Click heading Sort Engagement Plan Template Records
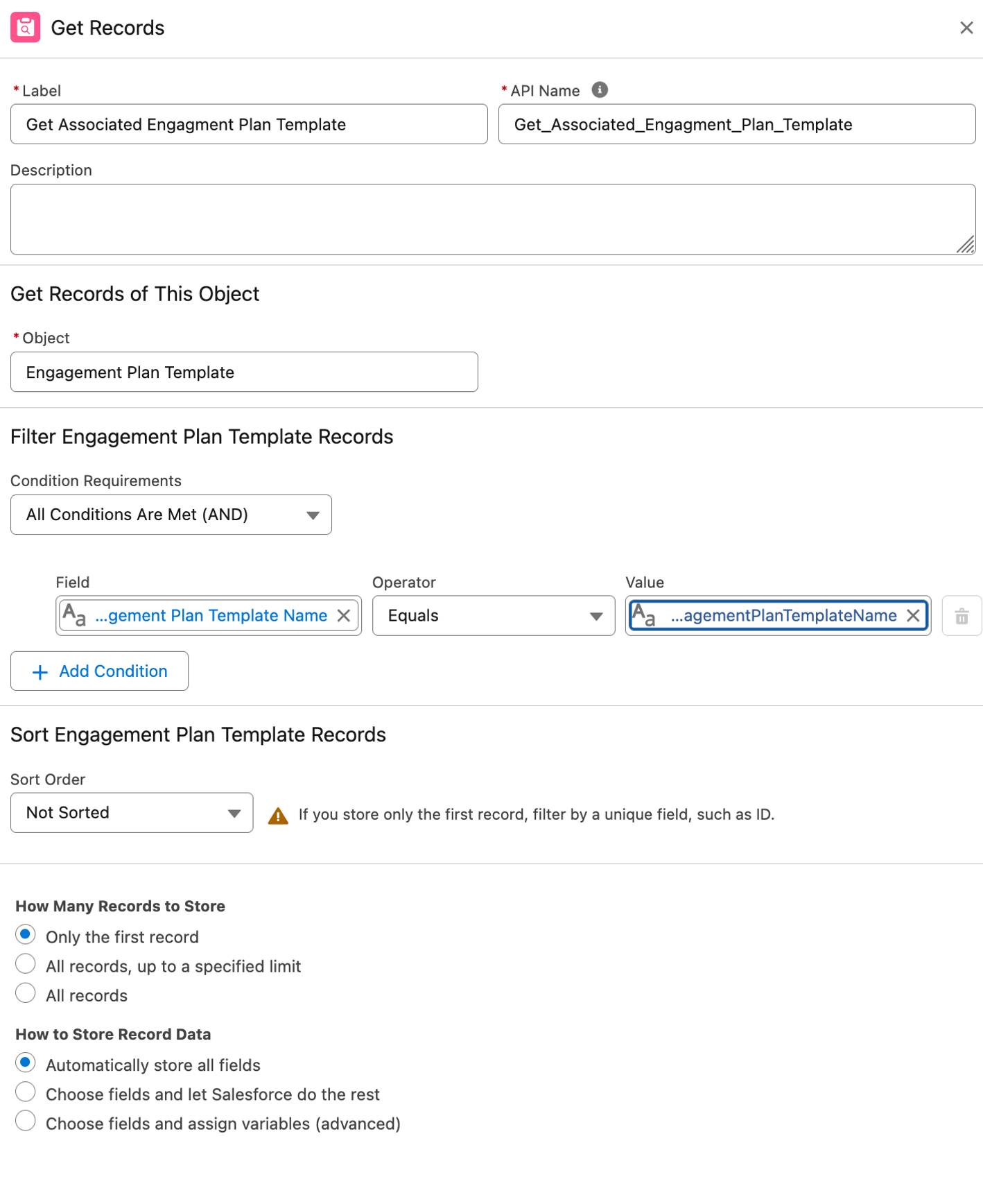Viewport: 983px width, 1204px height. (198, 735)
